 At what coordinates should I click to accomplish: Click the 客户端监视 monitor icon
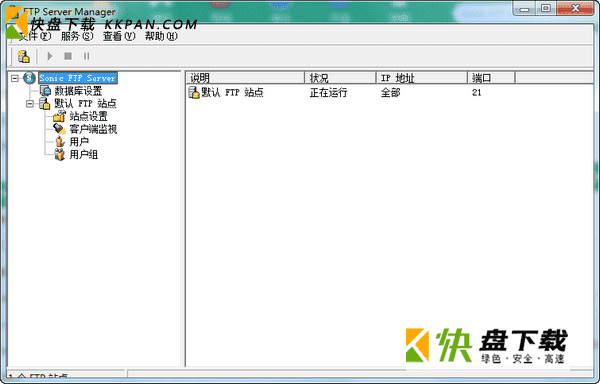tap(59, 129)
